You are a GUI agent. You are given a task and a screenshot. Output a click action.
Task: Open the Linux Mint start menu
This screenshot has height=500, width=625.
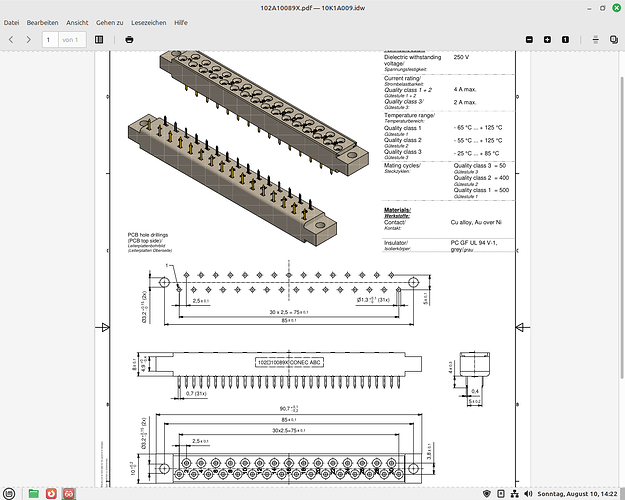pyautogui.click(x=9, y=494)
